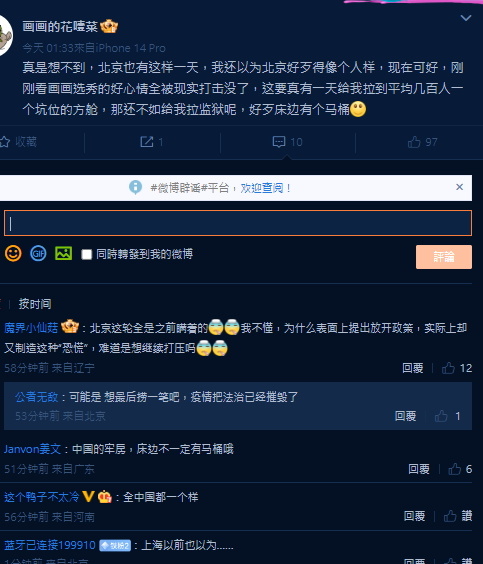Image resolution: width=483 pixels, height=564 pixels.
Task: Attach an image to comment
Action: click(63, 253)
